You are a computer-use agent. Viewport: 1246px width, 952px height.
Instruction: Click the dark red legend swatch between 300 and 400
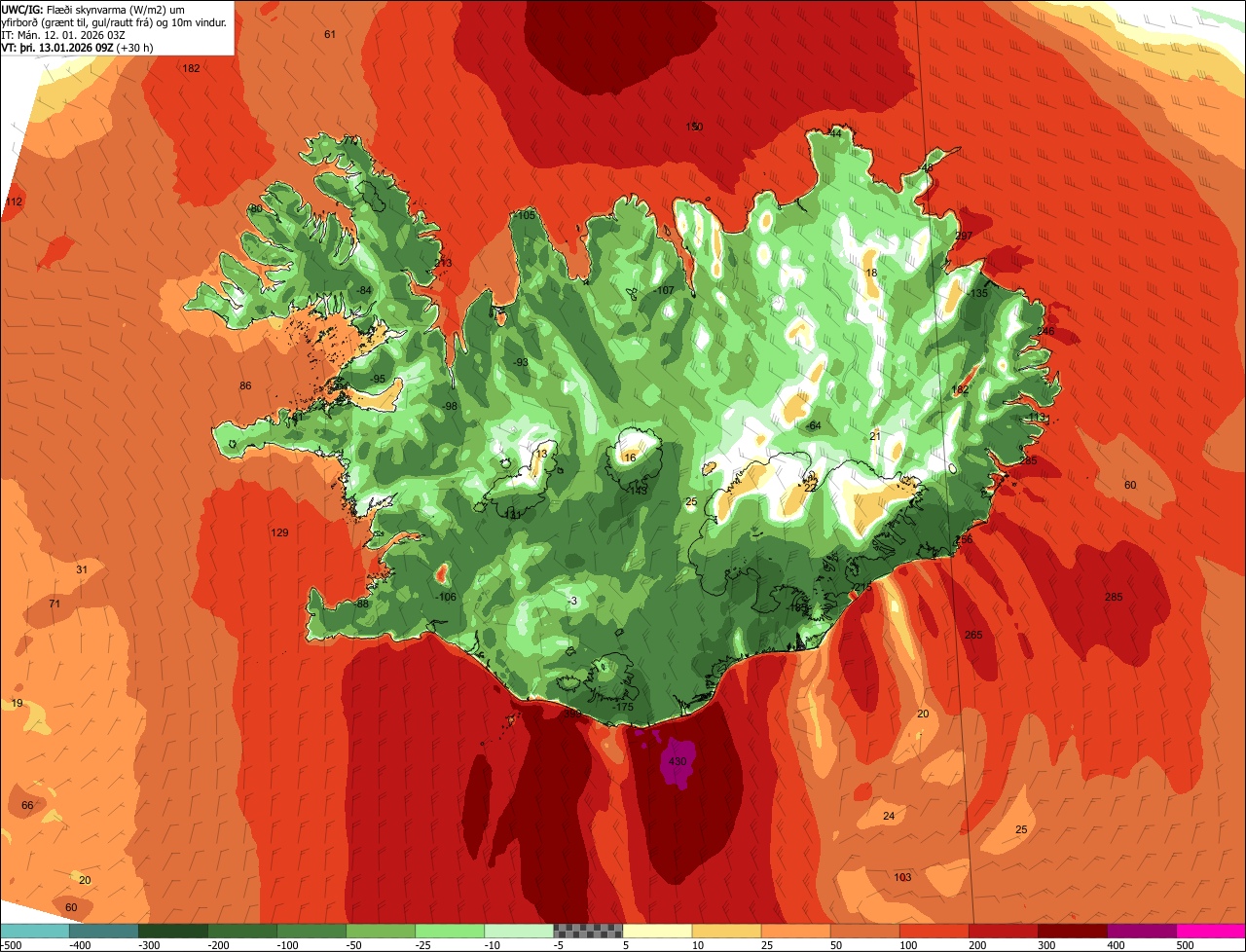pyautogui.click(x=1073, y=931)
